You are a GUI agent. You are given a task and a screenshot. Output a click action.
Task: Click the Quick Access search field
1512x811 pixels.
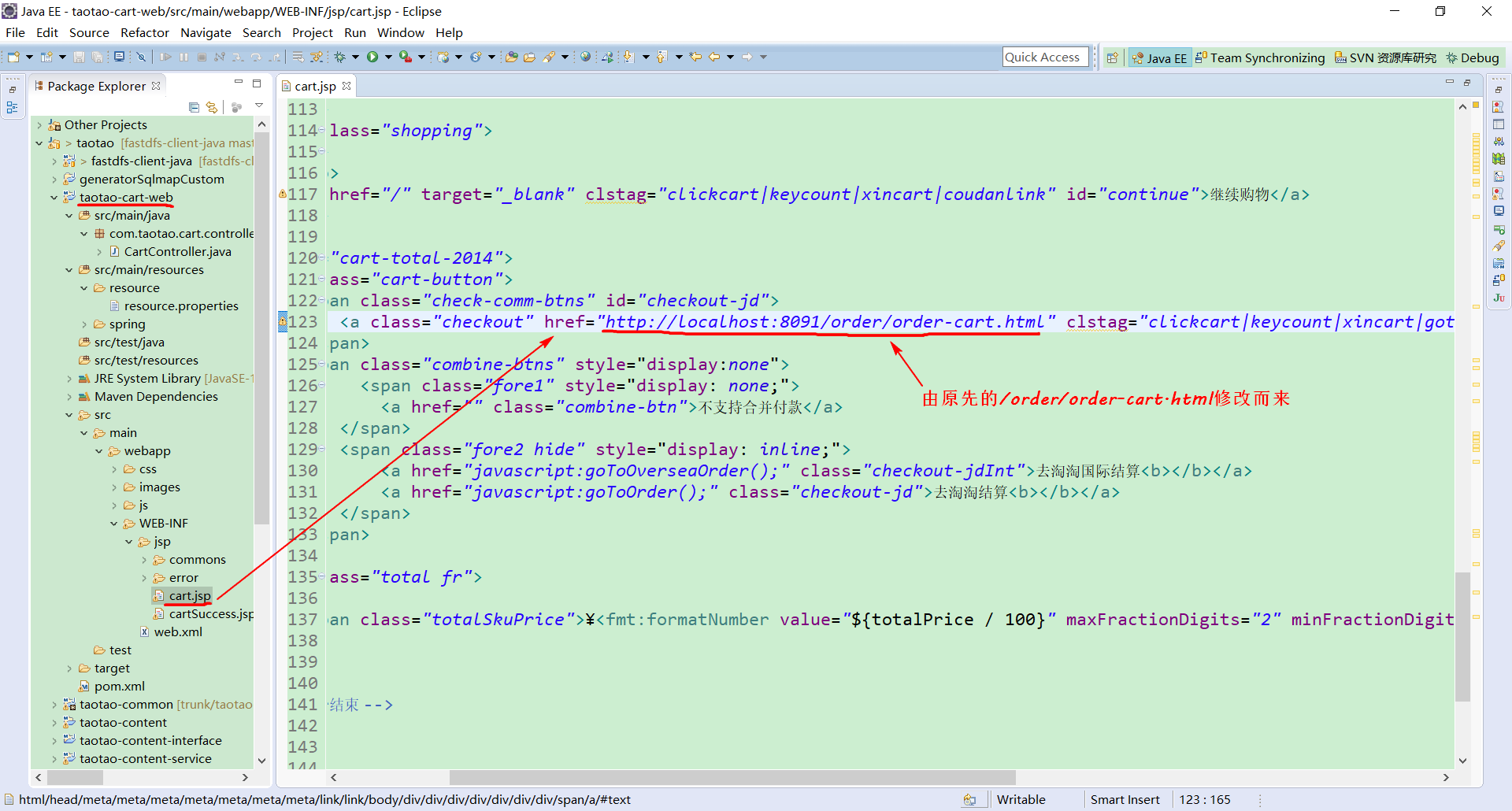[x=1045, y=57]
